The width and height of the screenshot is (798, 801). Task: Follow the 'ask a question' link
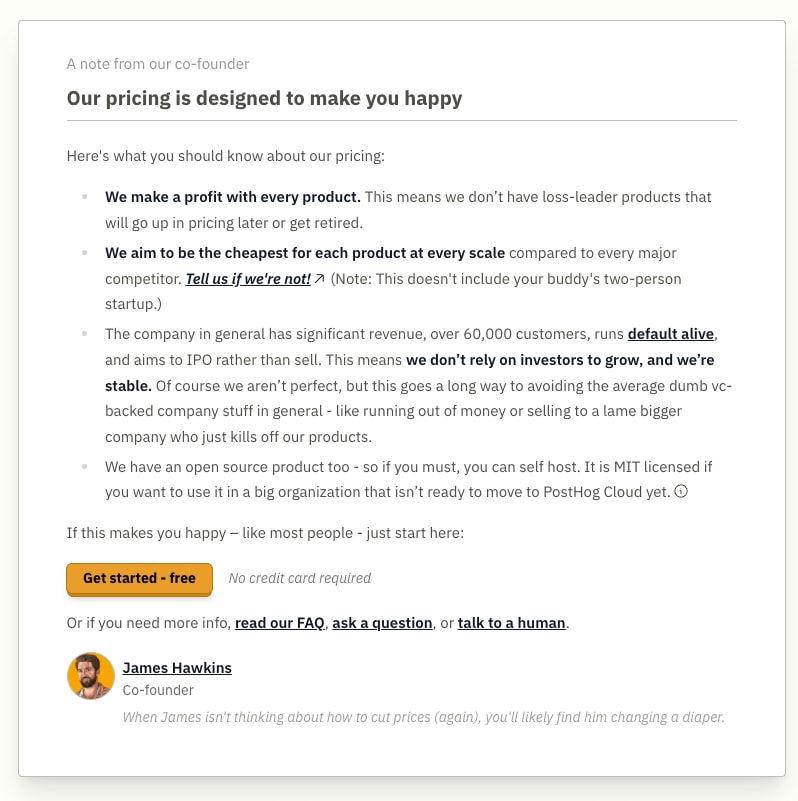(382, 623)
